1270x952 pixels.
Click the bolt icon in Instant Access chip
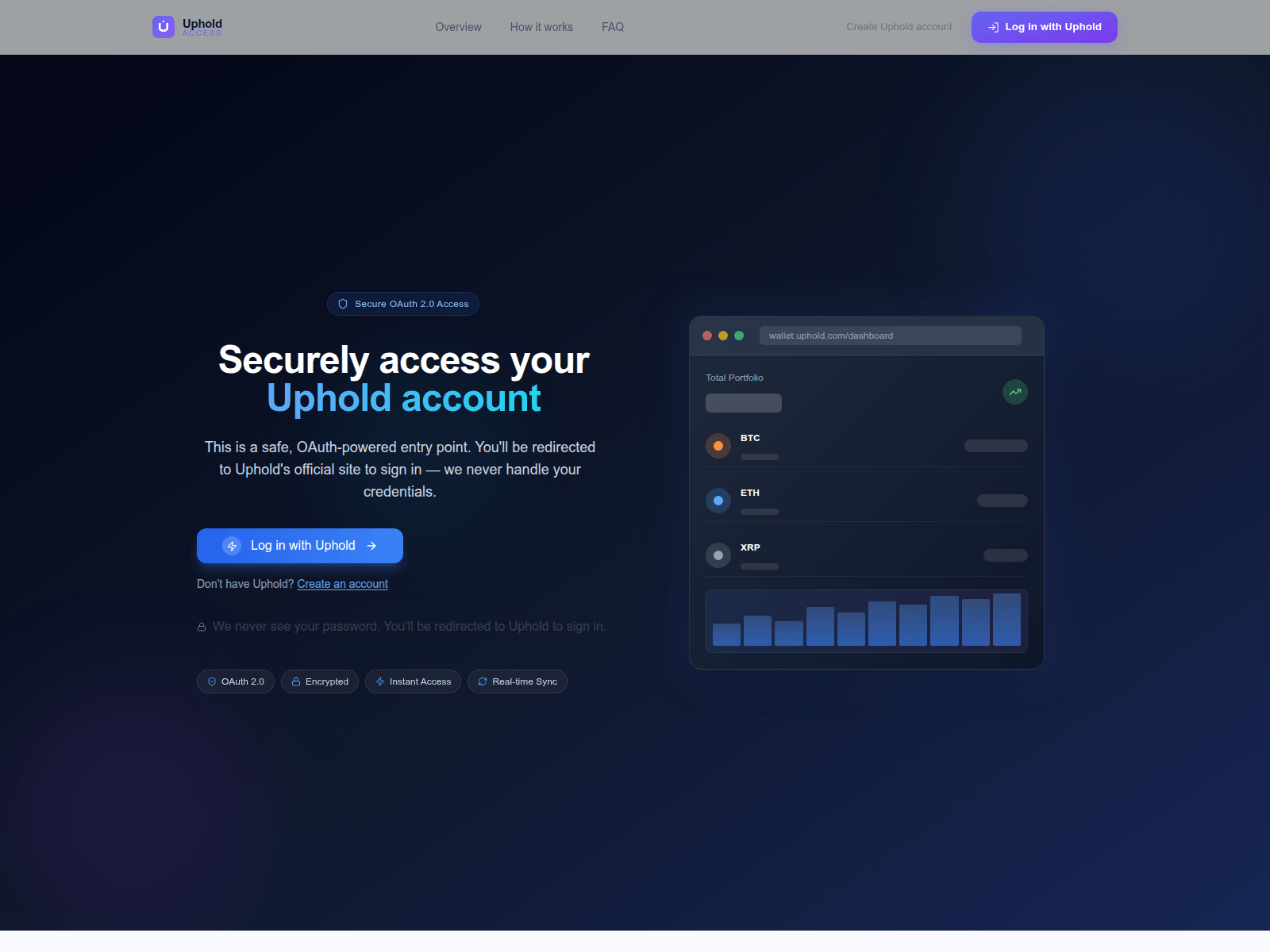click(x=380, y=681)
